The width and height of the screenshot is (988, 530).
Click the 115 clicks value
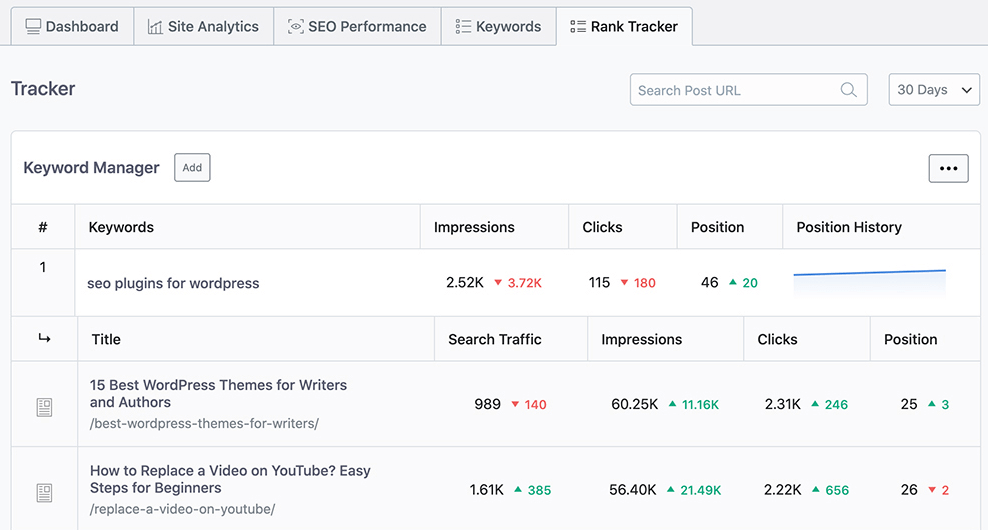599,282
